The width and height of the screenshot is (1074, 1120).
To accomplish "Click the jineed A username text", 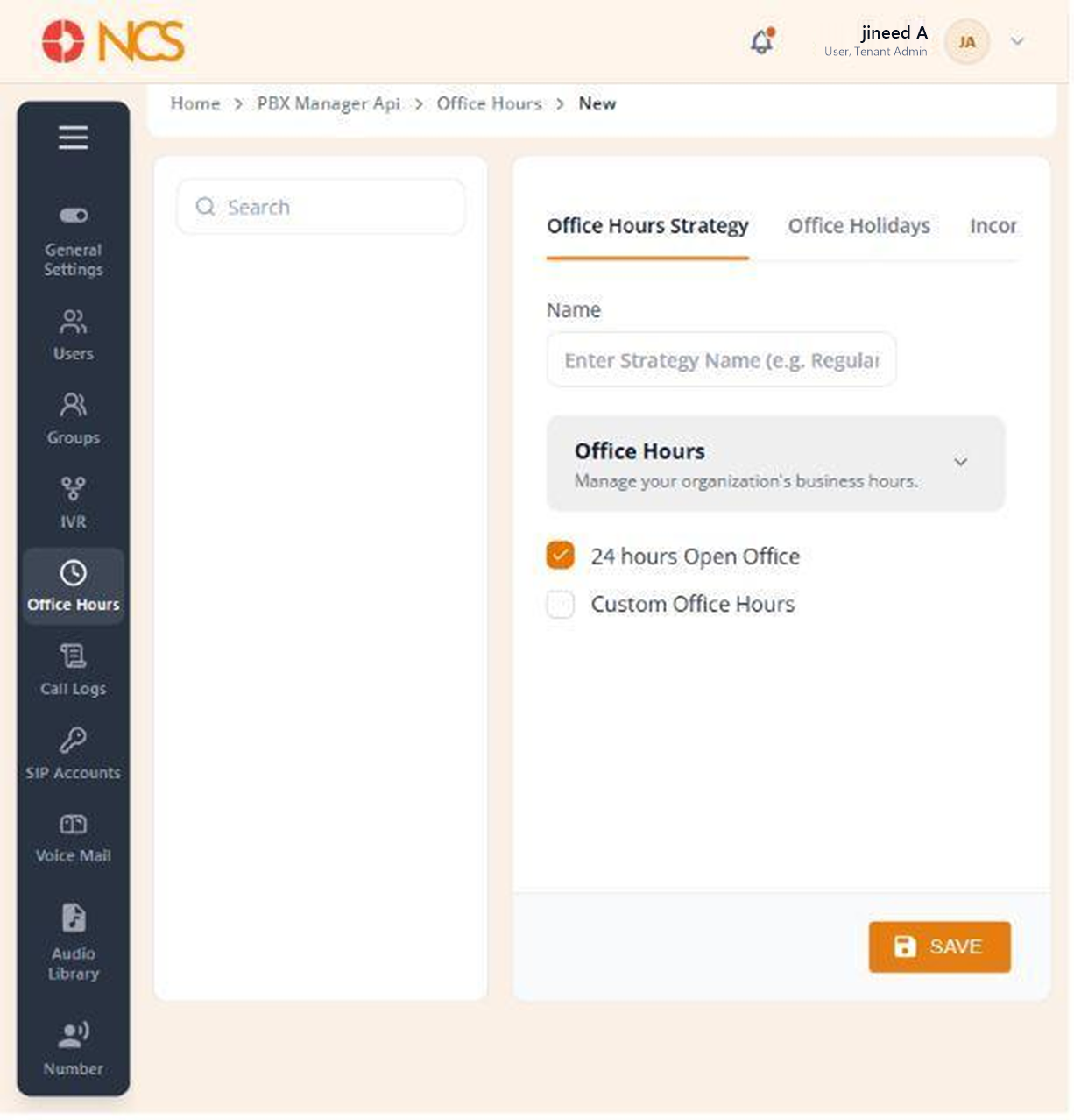I will click(x=894, y=33).
